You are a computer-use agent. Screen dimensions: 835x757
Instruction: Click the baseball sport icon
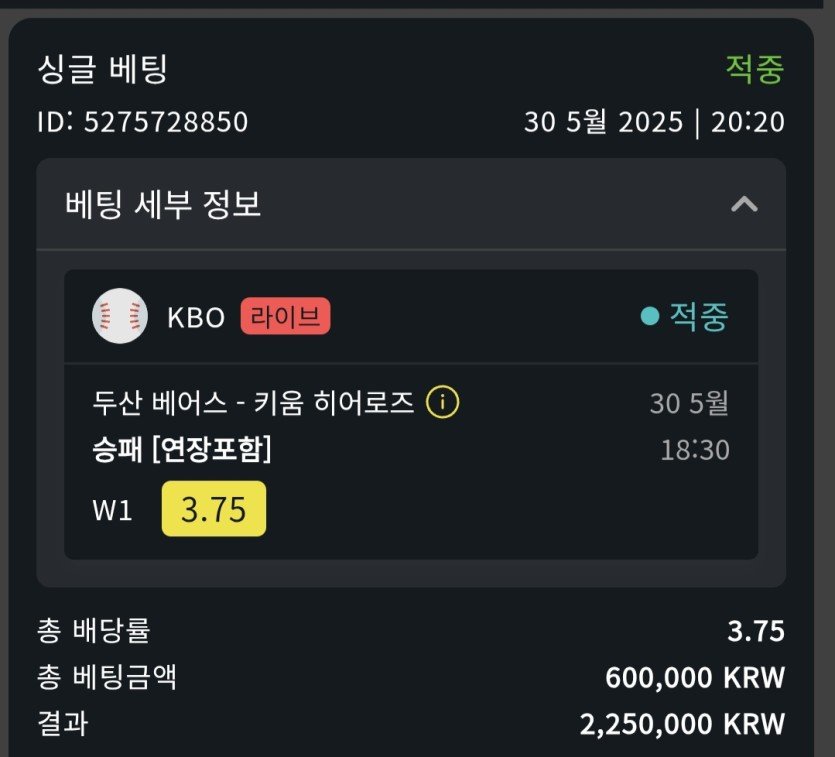119,316
